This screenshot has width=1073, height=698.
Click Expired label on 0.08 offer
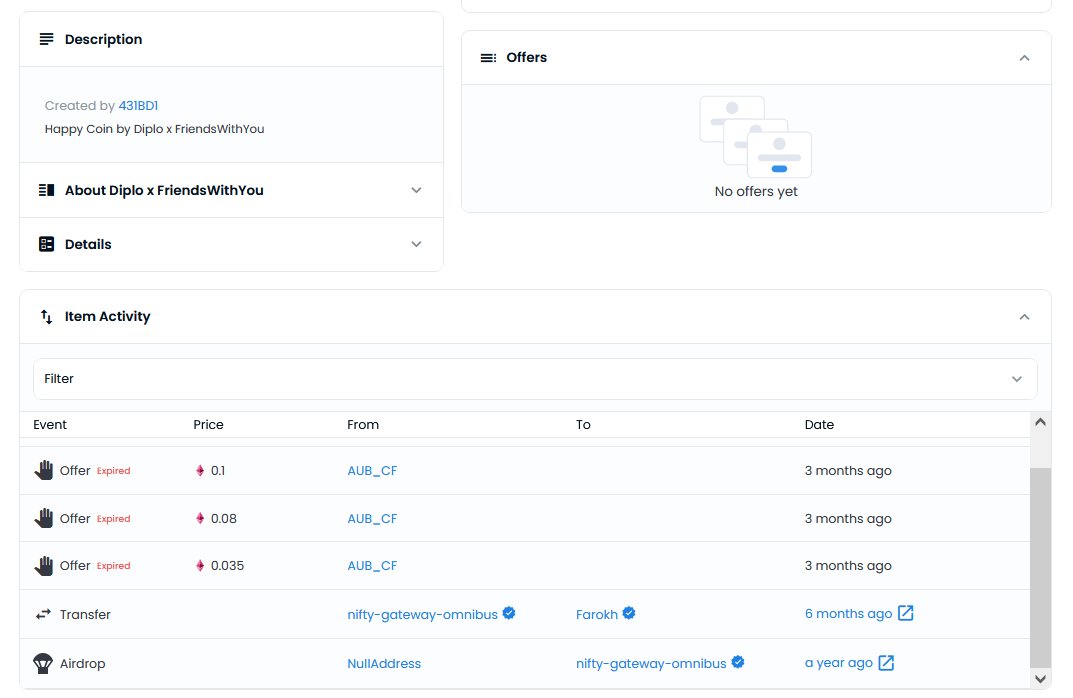(x=114, y=519)
